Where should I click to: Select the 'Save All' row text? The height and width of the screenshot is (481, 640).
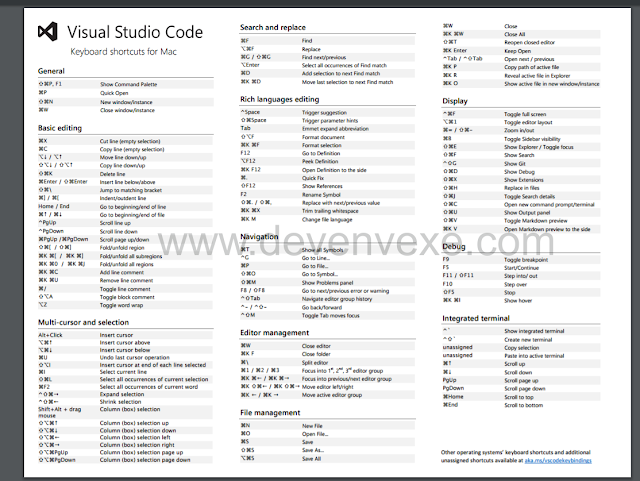311,459
